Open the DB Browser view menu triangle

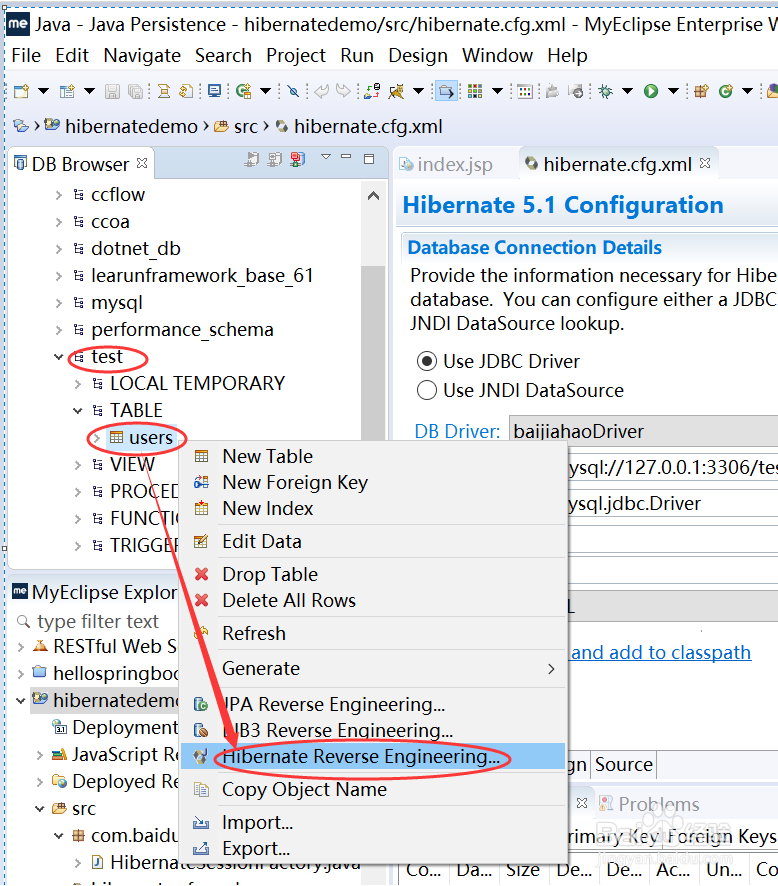pyautogui.click(x=326, y=157)
